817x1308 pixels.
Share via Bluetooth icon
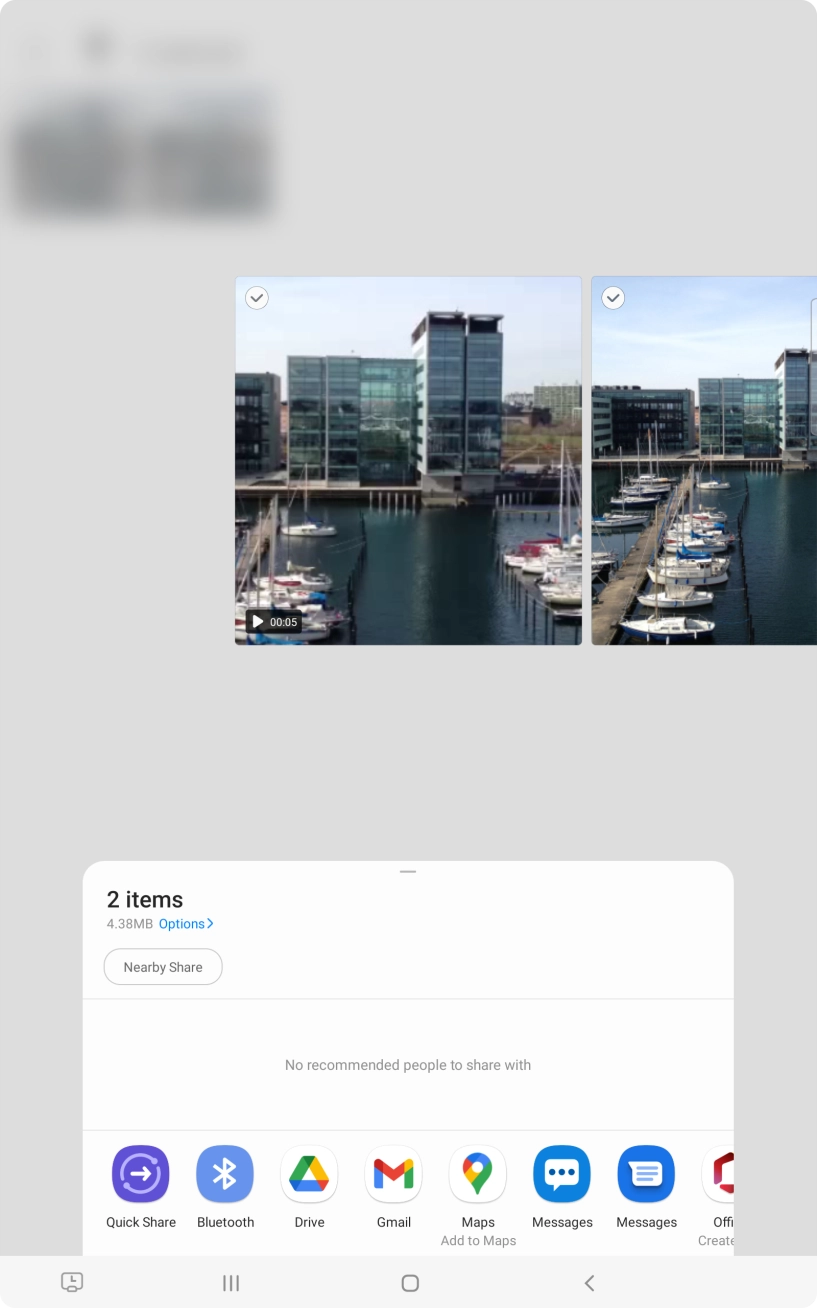225,1174
